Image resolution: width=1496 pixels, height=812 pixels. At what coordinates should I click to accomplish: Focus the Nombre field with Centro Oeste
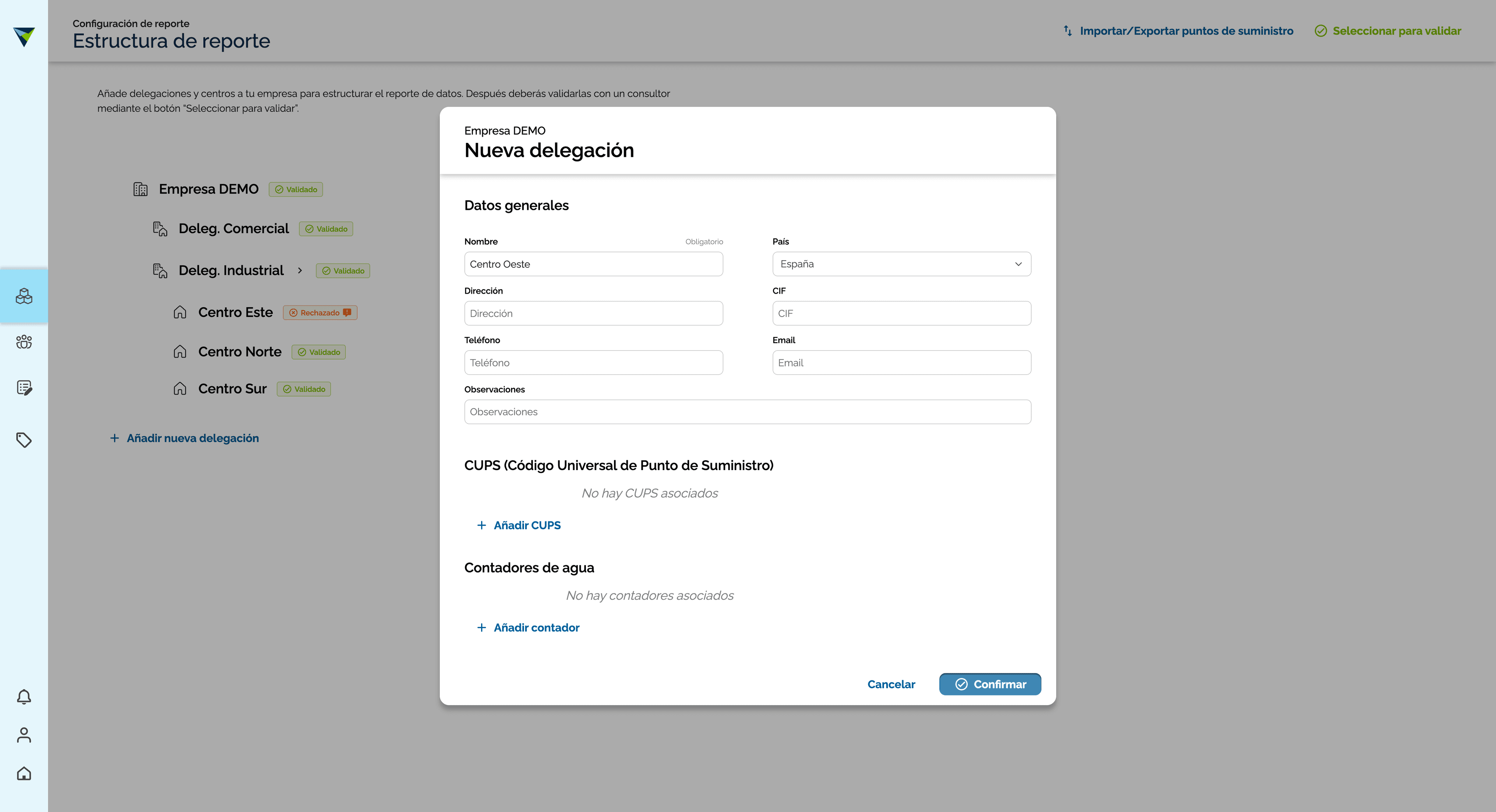tap(593, 264)
